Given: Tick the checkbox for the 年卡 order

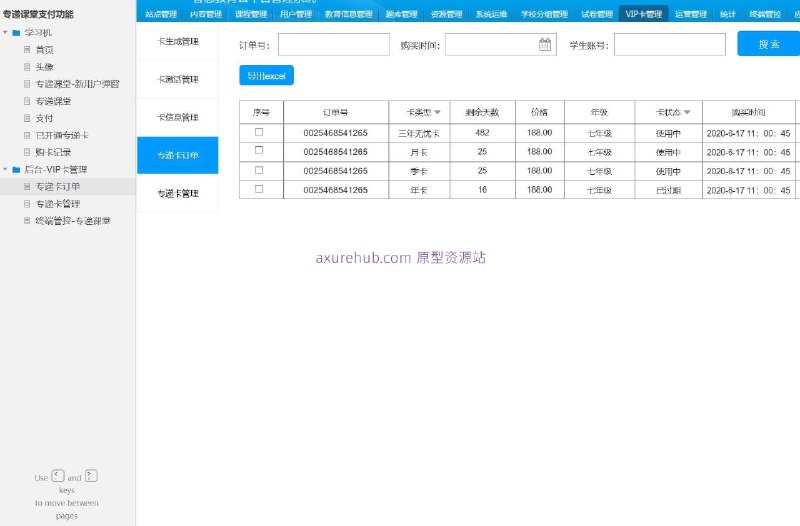Looking at the screenshot, I should 259,189.
